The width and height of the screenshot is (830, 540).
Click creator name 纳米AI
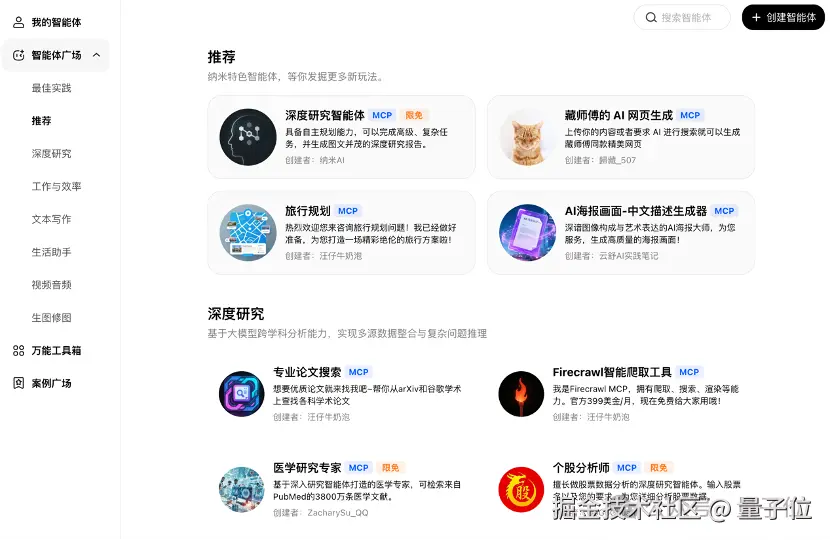(332, 160)
